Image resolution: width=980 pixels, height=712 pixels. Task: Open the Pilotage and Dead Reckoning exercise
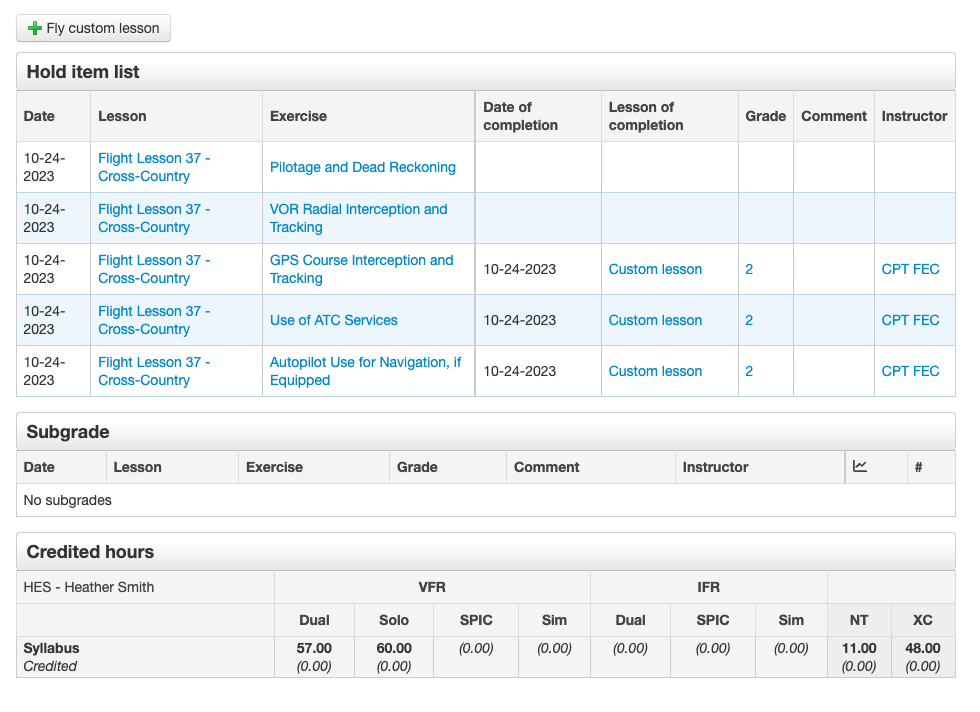tap(362, 167)
